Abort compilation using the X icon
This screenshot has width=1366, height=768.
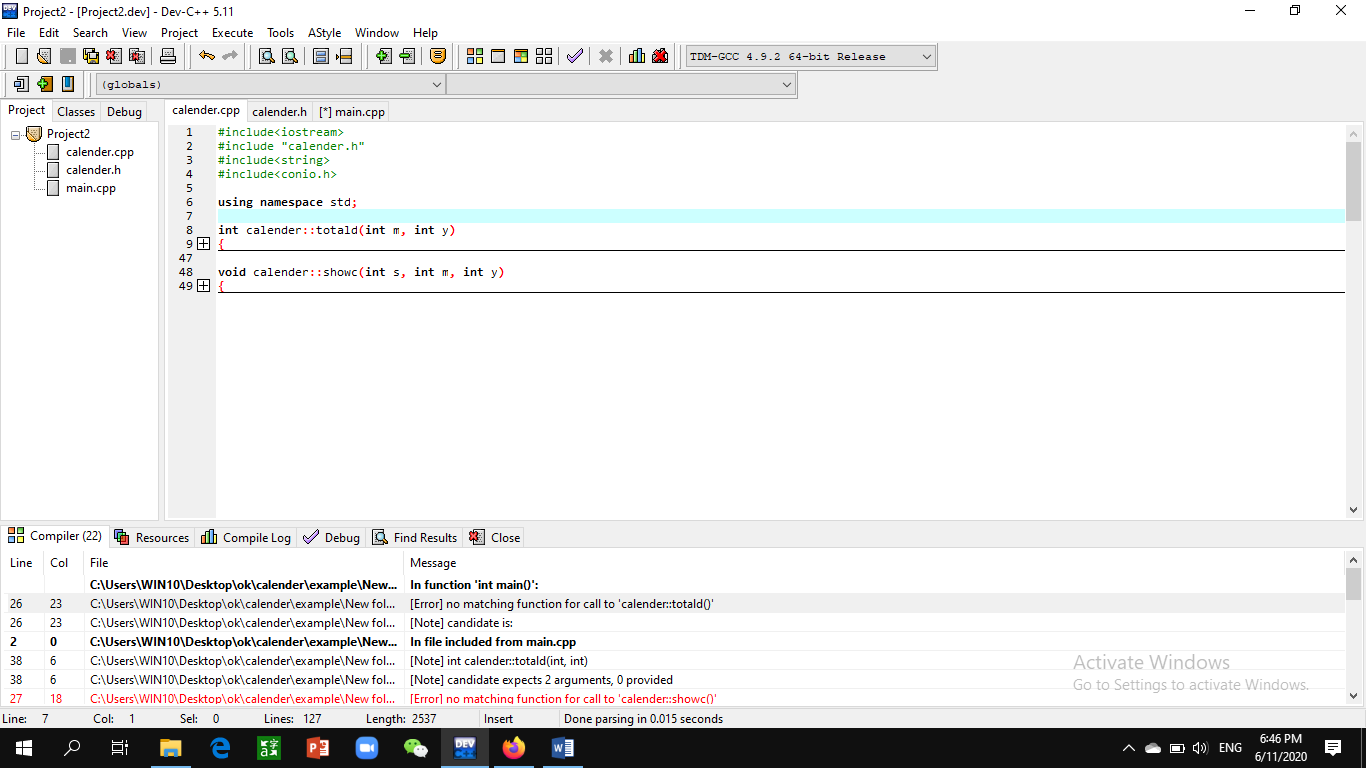(x=605, y=56)
